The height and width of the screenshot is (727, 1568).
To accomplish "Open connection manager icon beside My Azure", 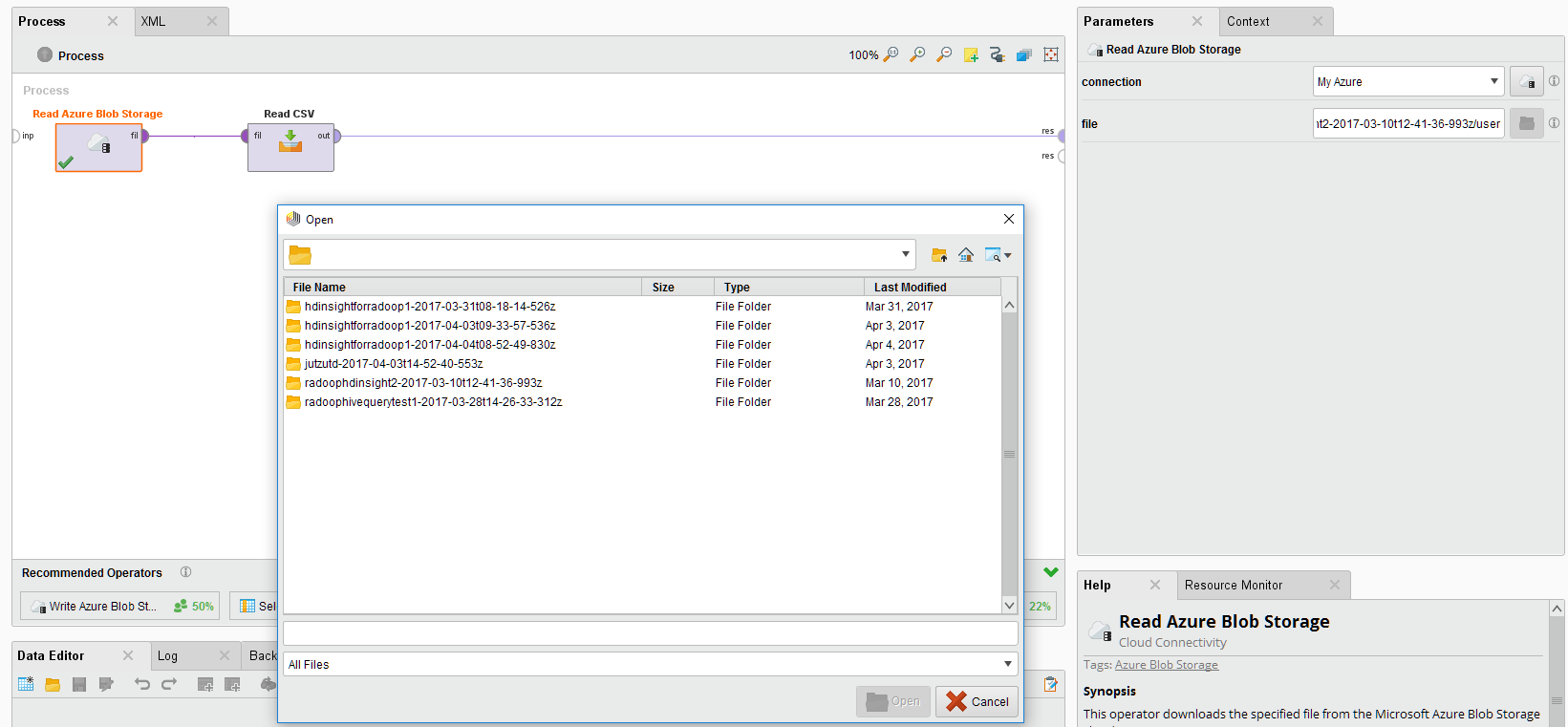I will [1527, 81].
